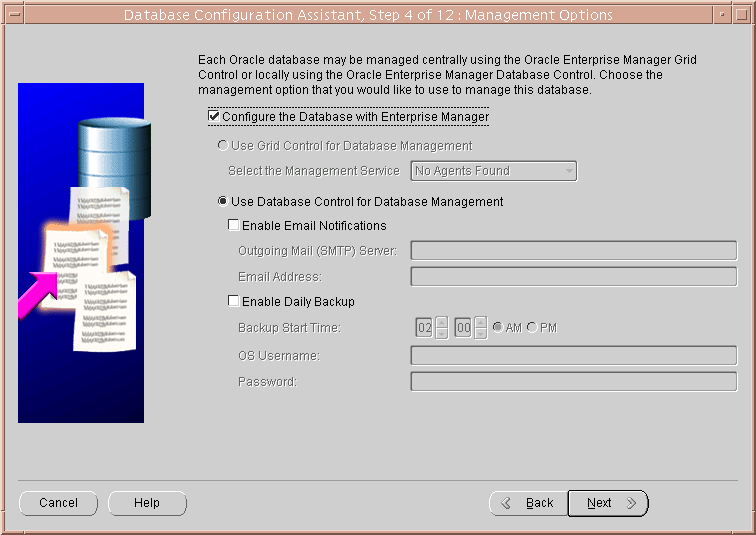756x535 pixels.
Task: Choose the AM radio option
Action: pyautogui.click(x=497, y=328)
